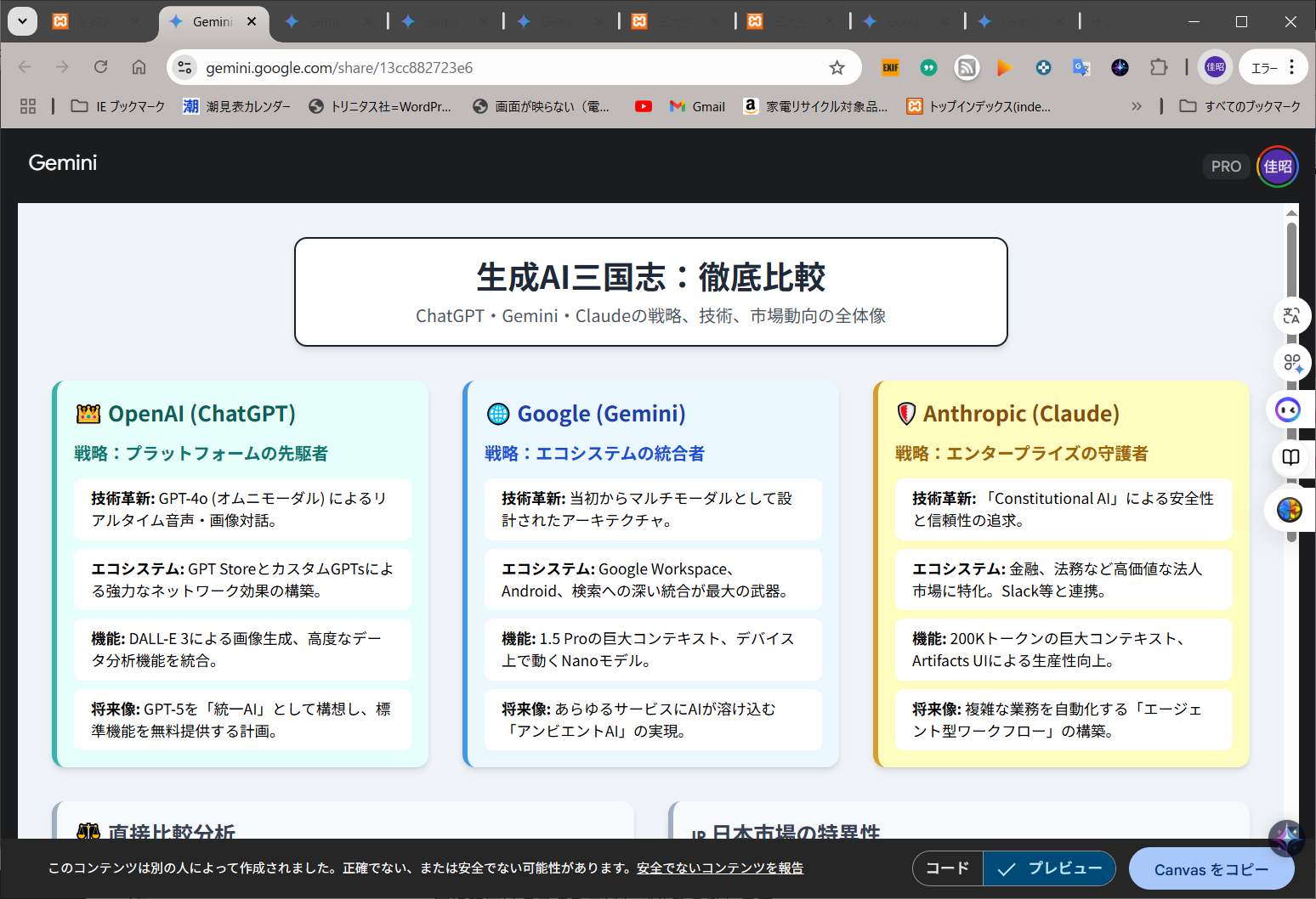
Task: Open the トリニタス社=WordPr... bookmark
Action: point(380,106)
